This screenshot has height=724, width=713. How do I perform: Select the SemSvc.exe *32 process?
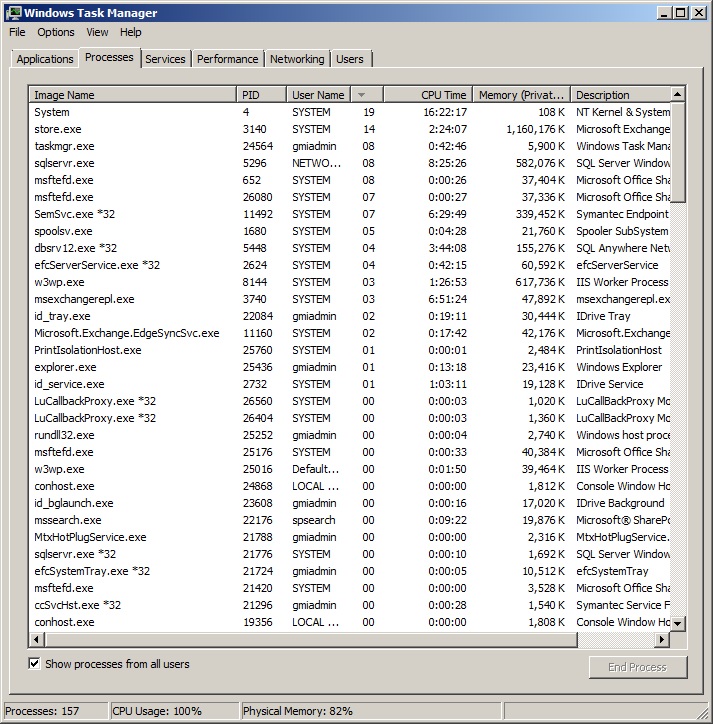(350, 214)
